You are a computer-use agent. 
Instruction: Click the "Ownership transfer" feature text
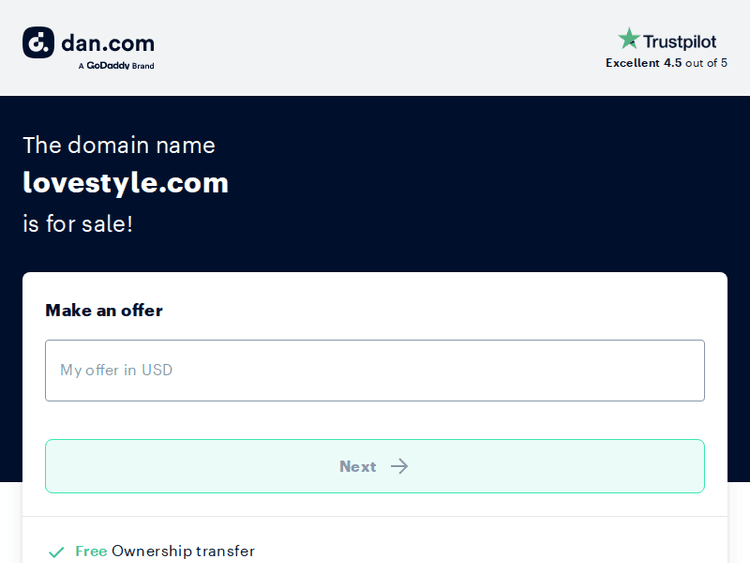tap(183, 551)
